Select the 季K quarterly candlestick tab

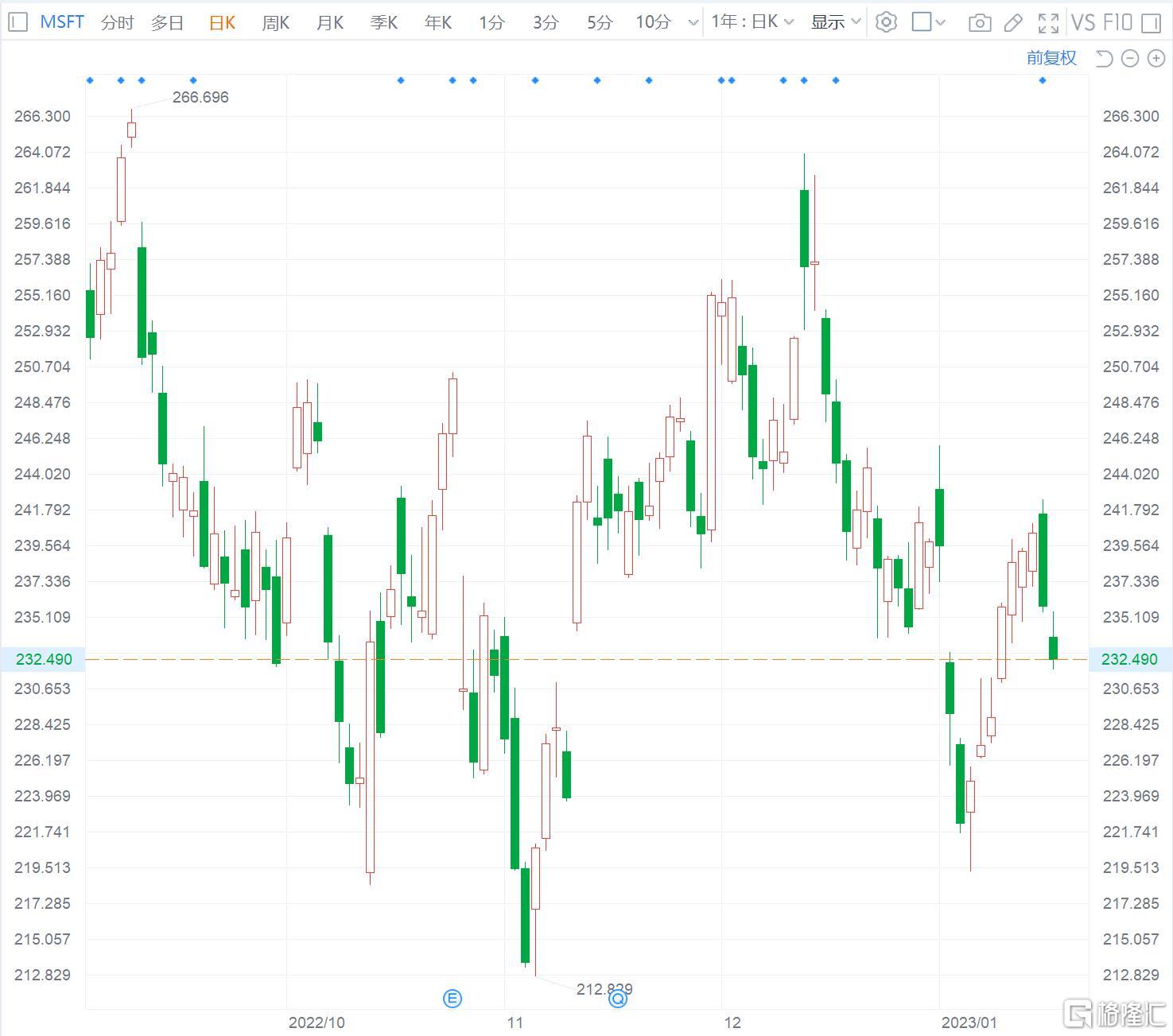pos(384,22)
